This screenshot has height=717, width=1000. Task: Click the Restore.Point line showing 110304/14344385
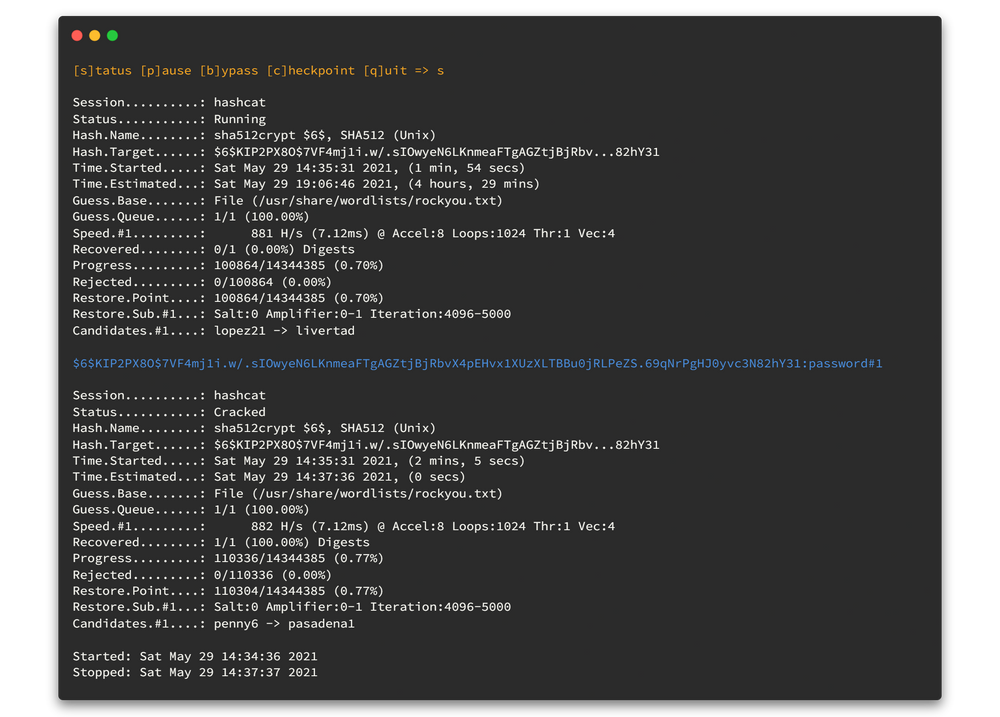(x=228, y=591)
